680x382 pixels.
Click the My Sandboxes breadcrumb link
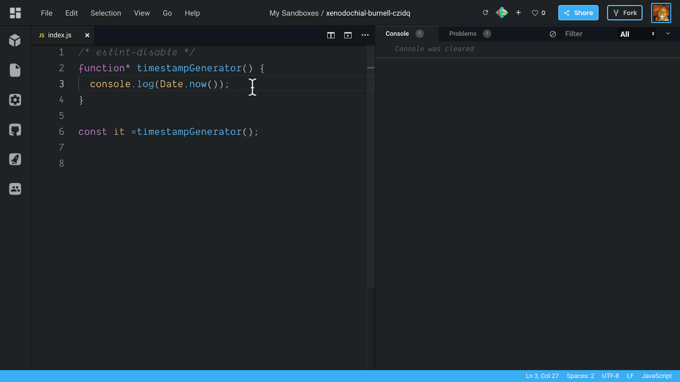pyautogui.click(x=294, y=13)
